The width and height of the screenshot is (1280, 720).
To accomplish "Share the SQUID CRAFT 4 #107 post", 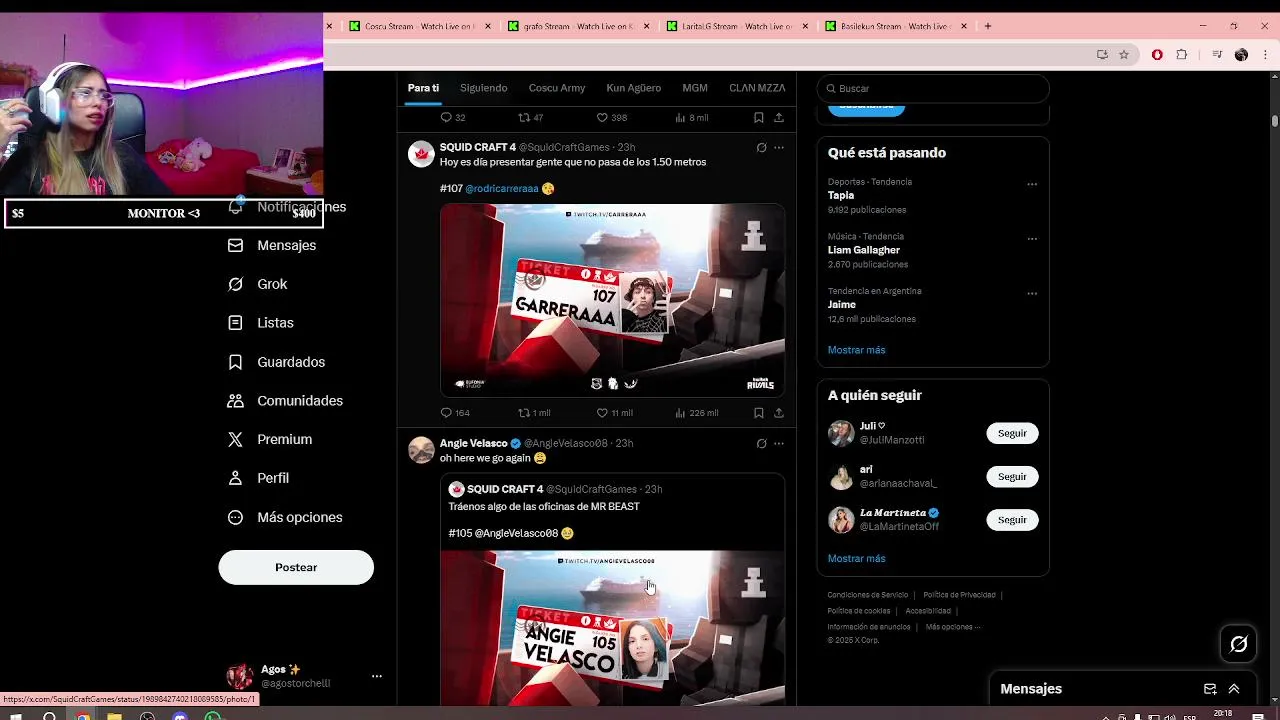I will (x=779, y=413).
